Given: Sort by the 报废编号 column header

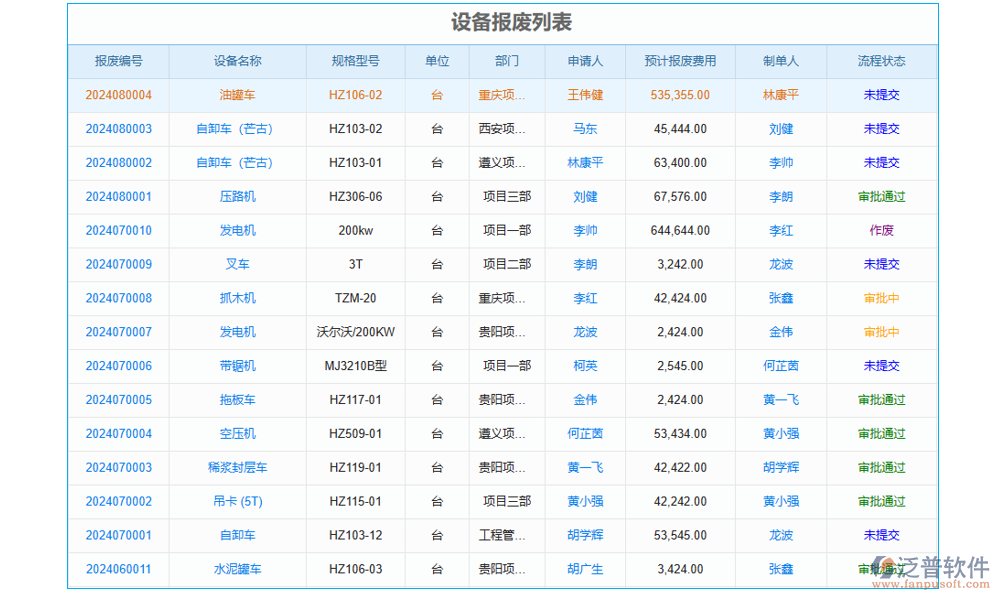Looking at the screenshot, I should (117, 61).
